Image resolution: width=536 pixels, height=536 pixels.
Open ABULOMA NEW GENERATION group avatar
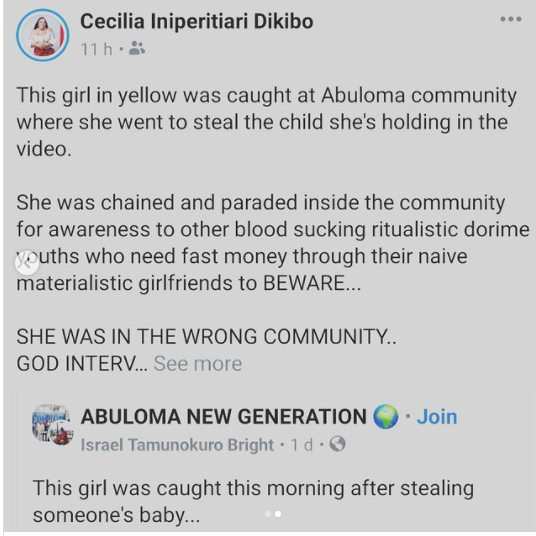[52, 425]
